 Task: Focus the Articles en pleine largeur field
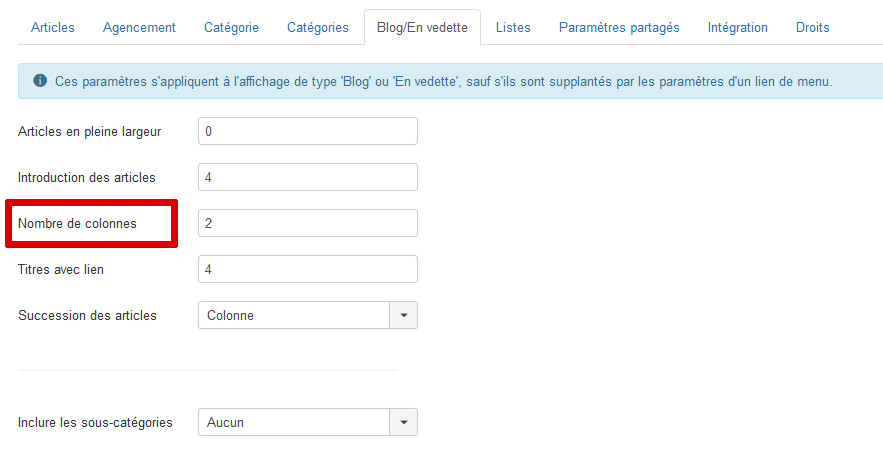(x=308, y=131)
